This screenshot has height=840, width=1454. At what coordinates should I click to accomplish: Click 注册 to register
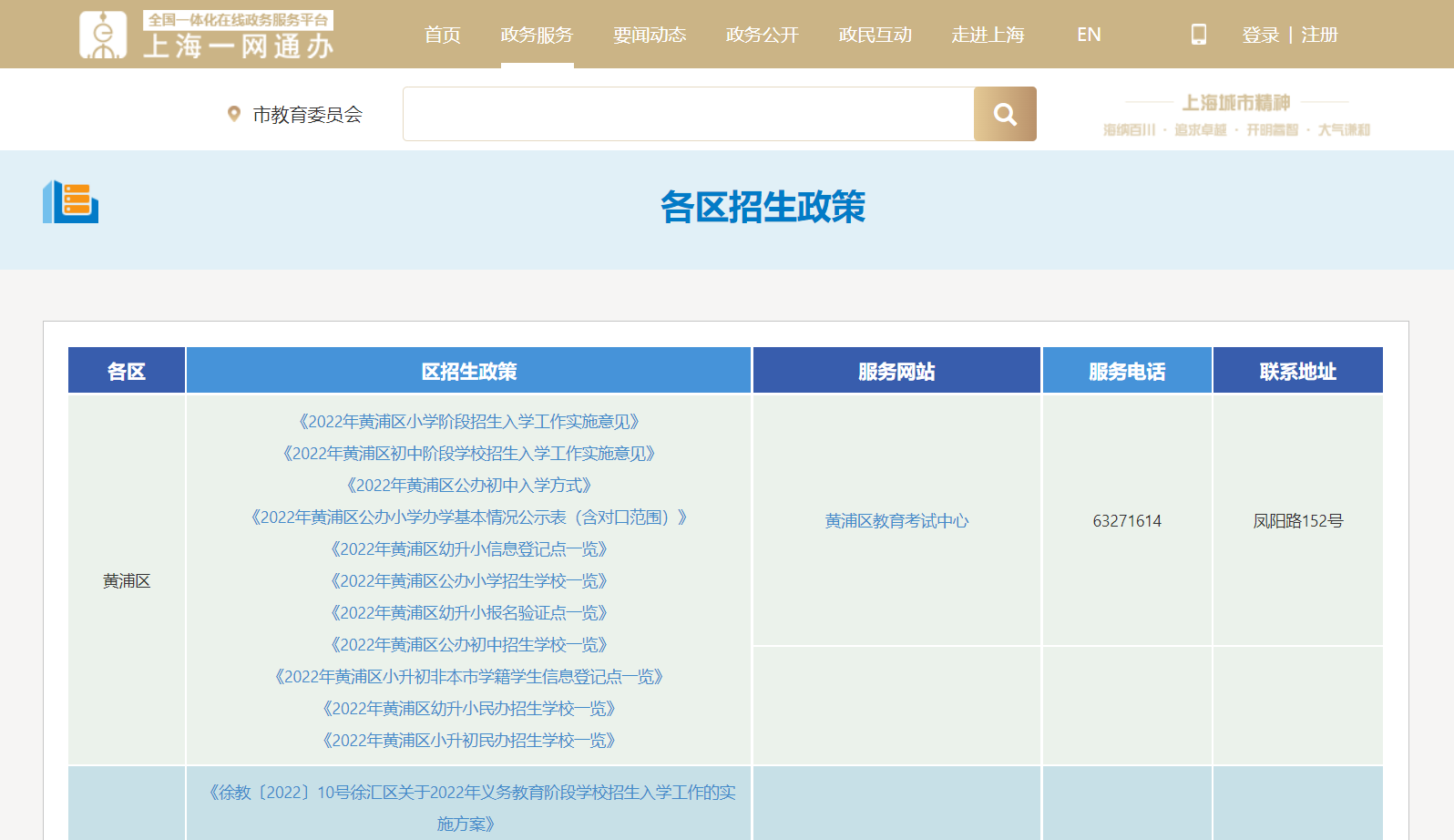click(1319, 35)
